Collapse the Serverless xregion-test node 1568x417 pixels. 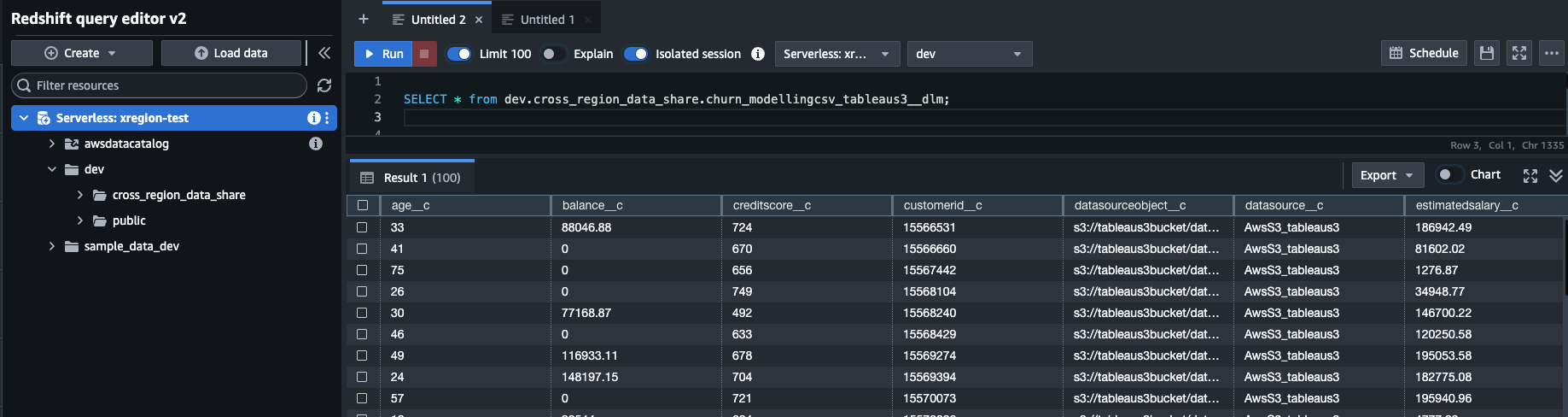[24, 118]
